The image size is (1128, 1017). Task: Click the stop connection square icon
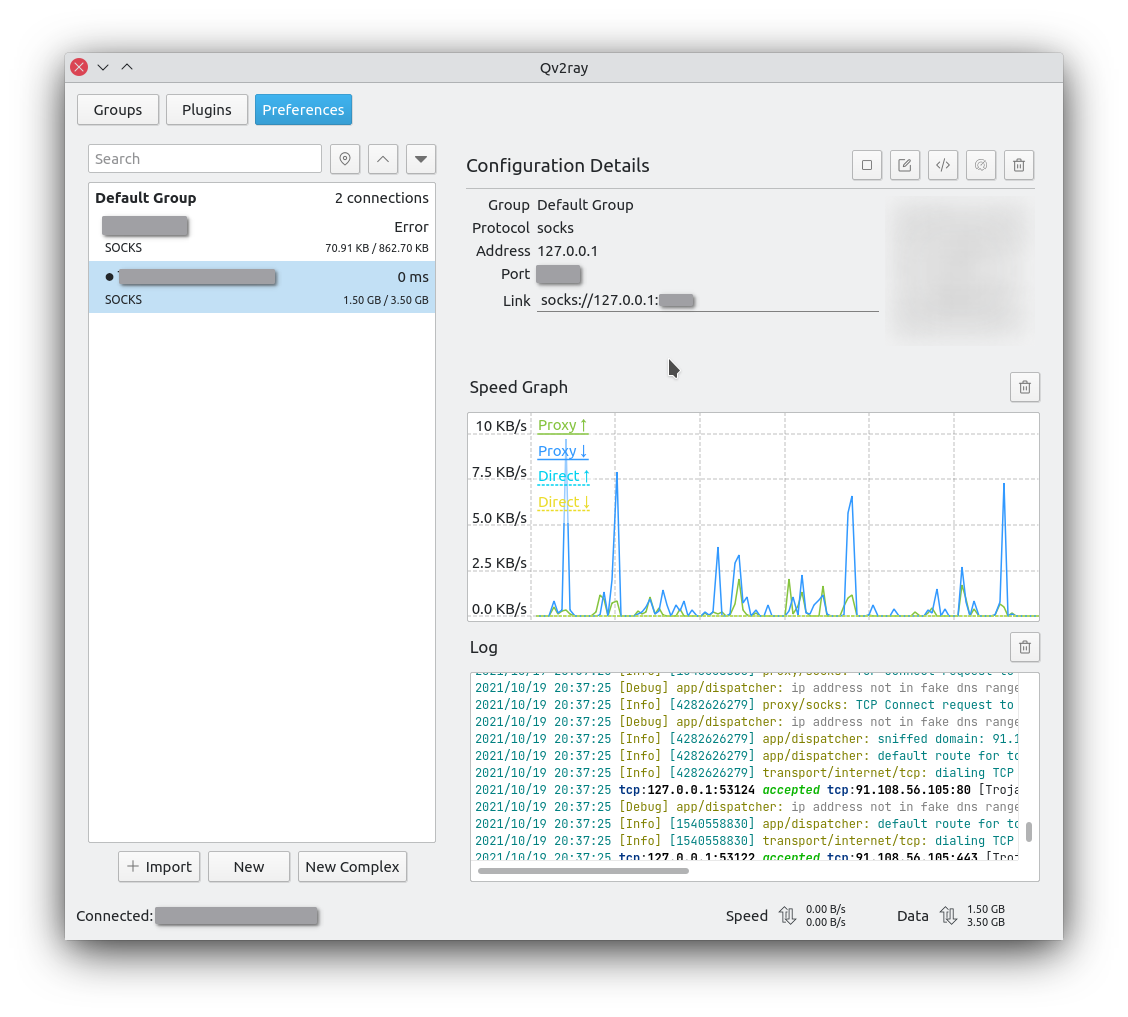[867, 165]
